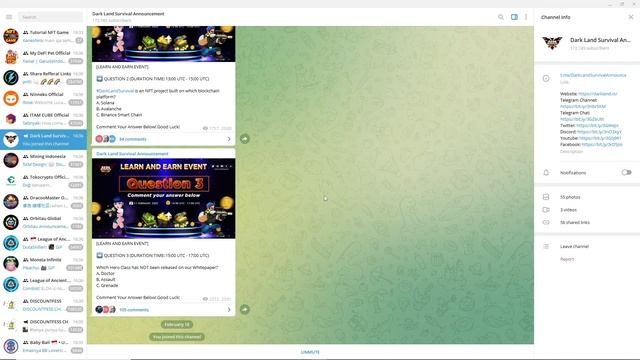Click Share Refferal Links lightning avatar
The width and height of the screenshot is (640, 360).
point(11,78)
